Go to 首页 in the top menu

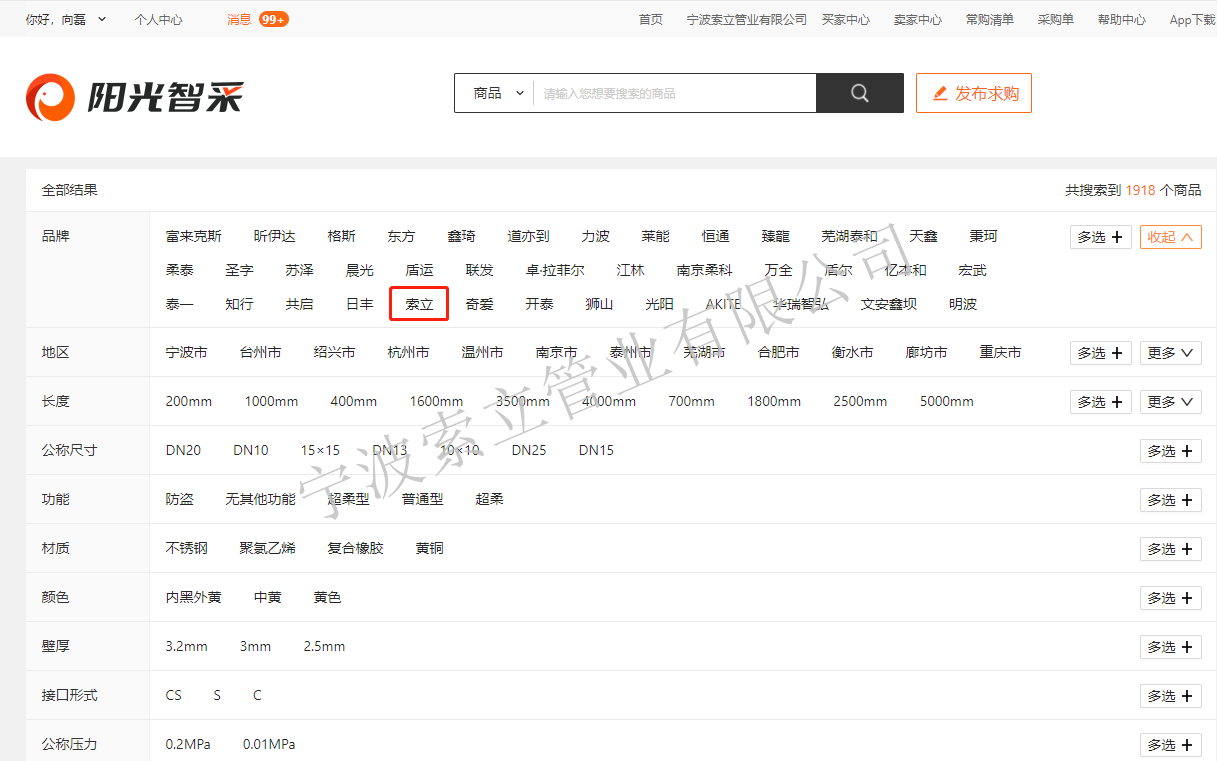pyautogui.click(x=650, y=18)
